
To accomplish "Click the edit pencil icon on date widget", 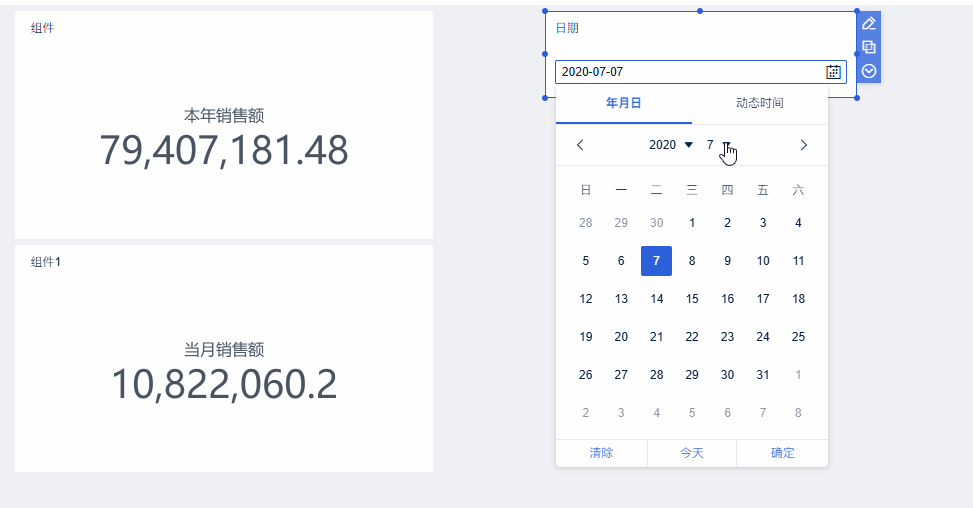I will click(869, 24).
